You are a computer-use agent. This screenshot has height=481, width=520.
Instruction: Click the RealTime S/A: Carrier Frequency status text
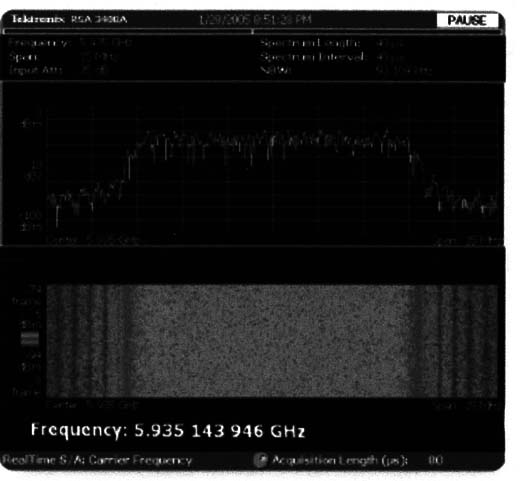(x=97, y=460)
